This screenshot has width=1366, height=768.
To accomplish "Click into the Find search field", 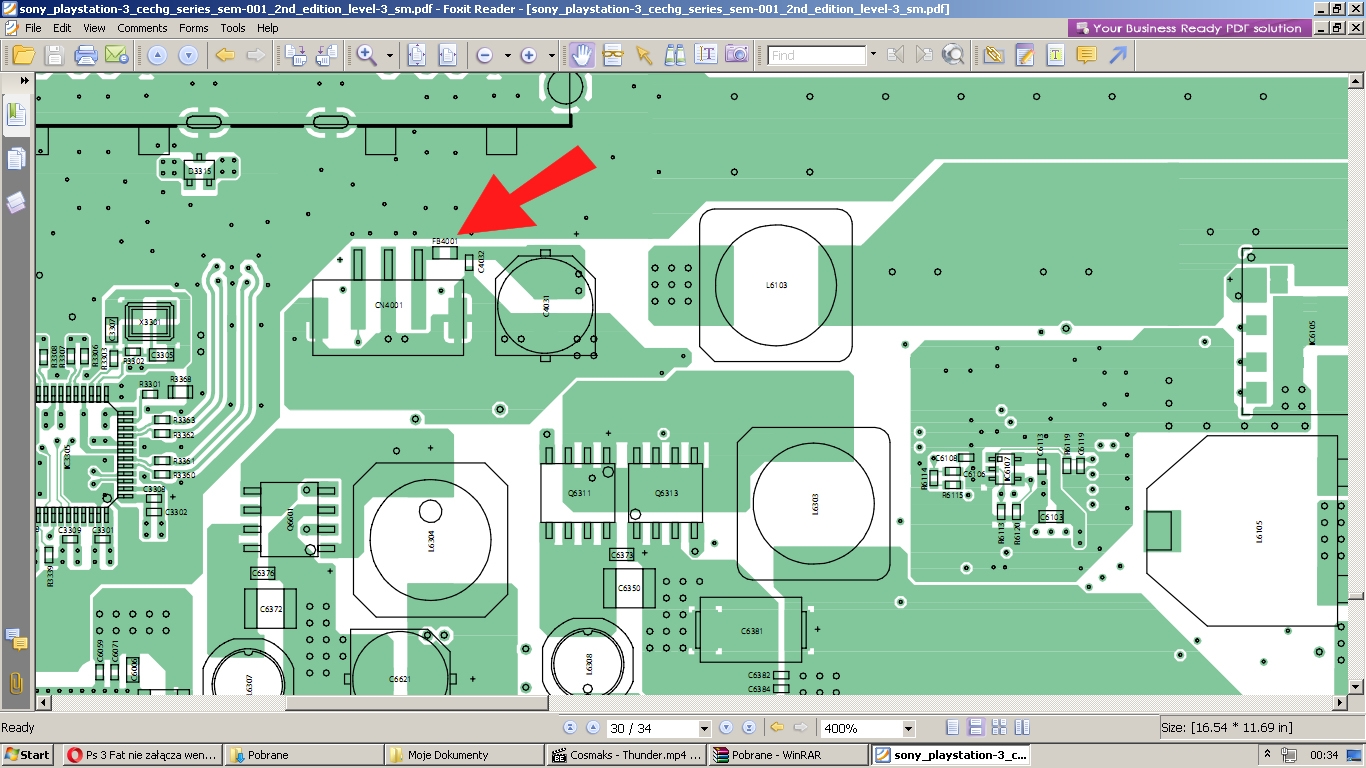I will pos(817,56).
